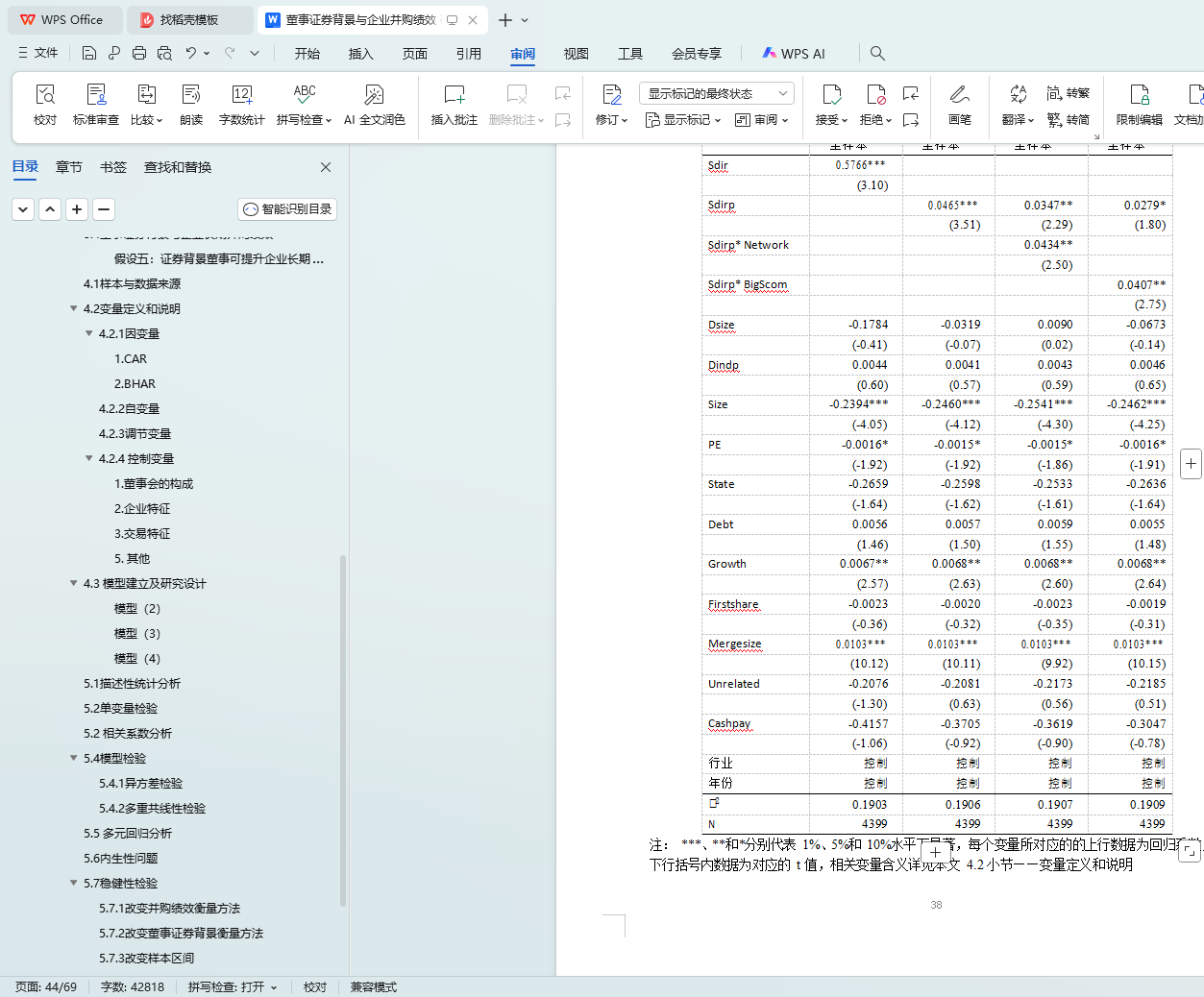Screen dimensions: 1204x997
Task: Open the 引用 ribbon tab
Action: point(469,54)
